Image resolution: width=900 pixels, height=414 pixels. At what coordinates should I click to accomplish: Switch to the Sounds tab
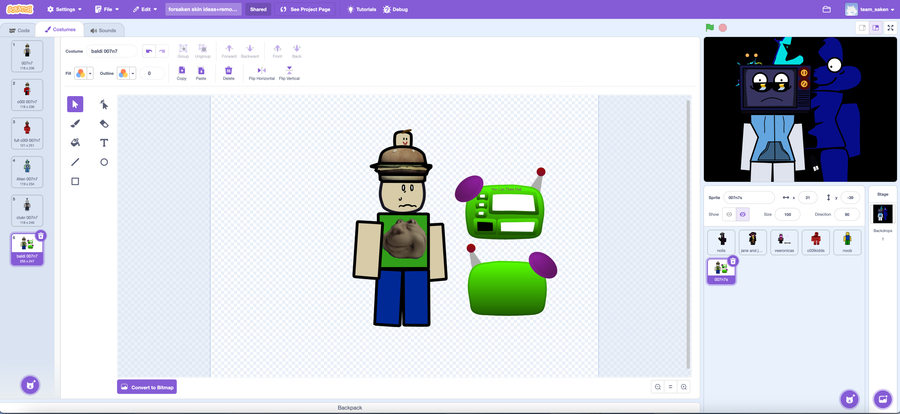[103, 30]
